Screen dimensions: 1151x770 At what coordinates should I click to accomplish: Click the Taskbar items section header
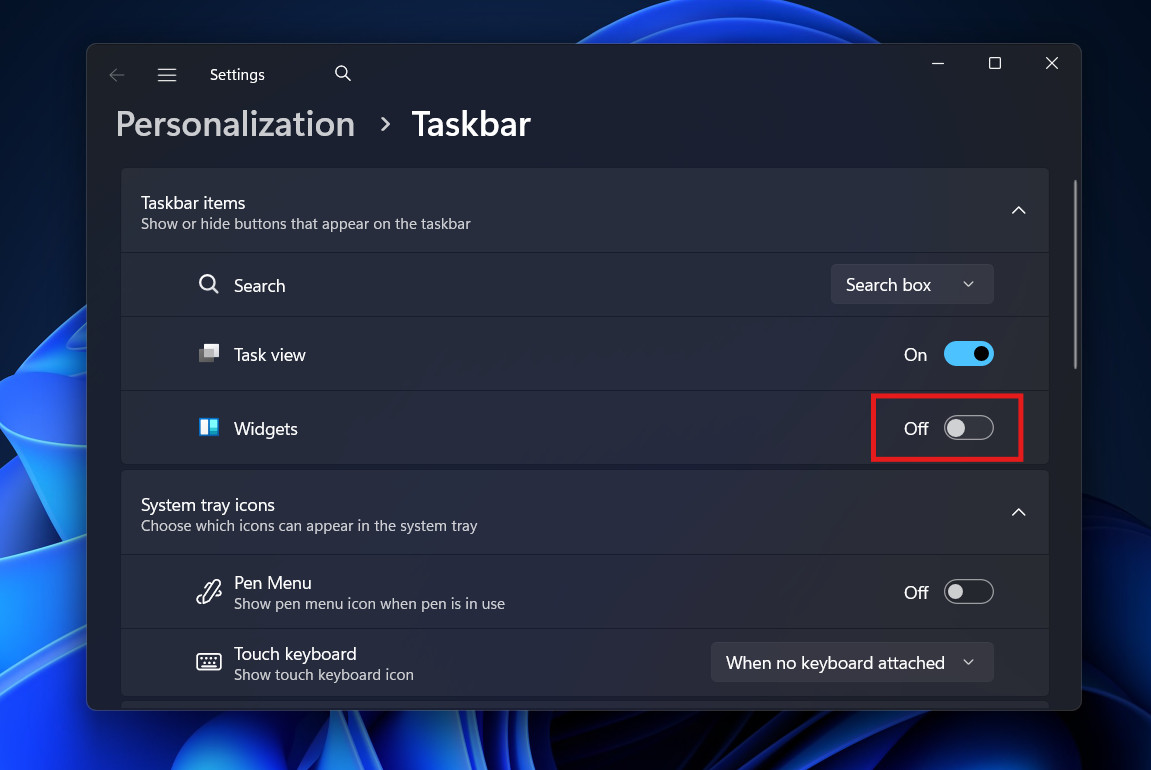point(193,202)
